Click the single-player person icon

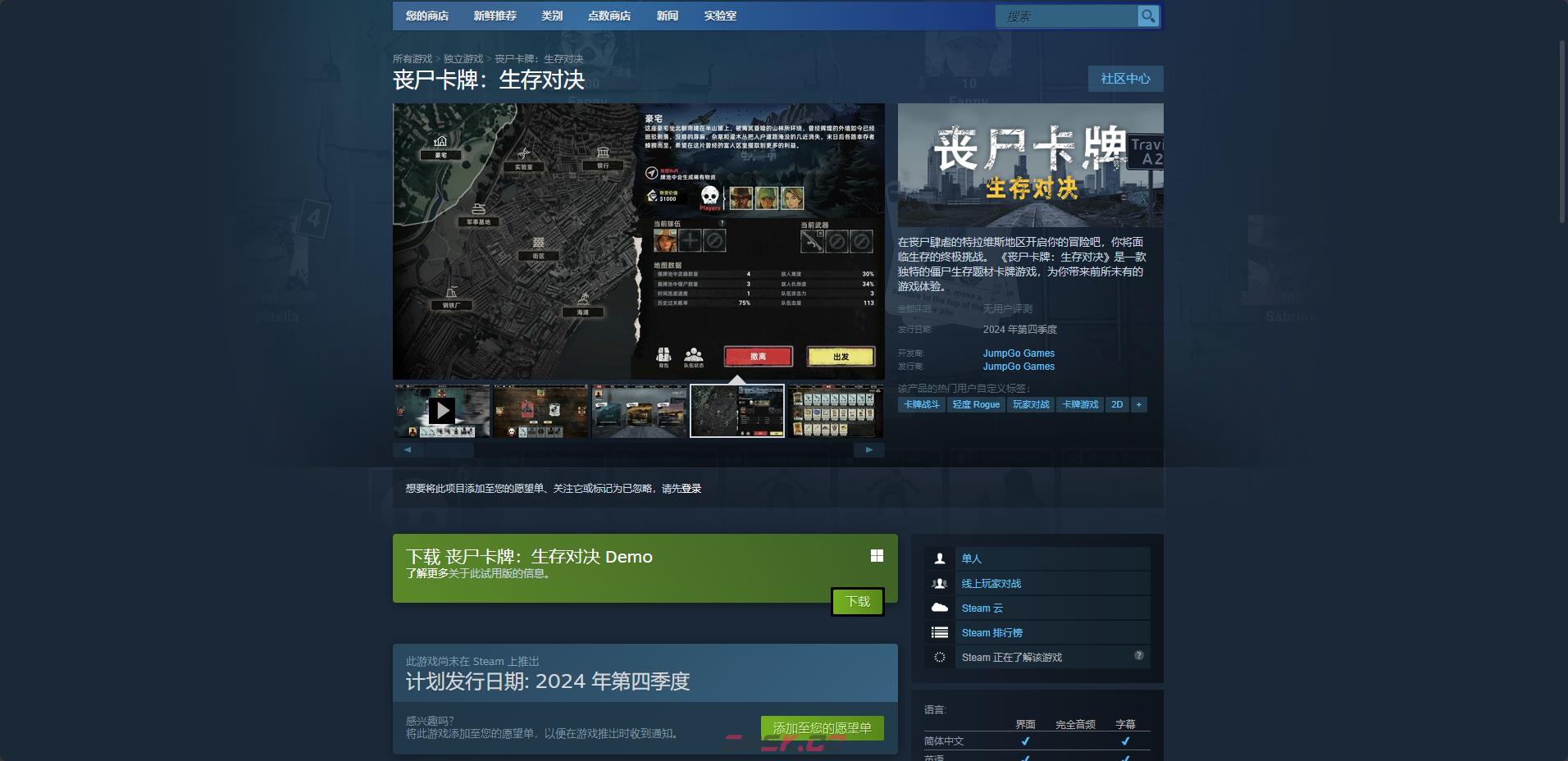pyautogui.click(x=940, y=558)
